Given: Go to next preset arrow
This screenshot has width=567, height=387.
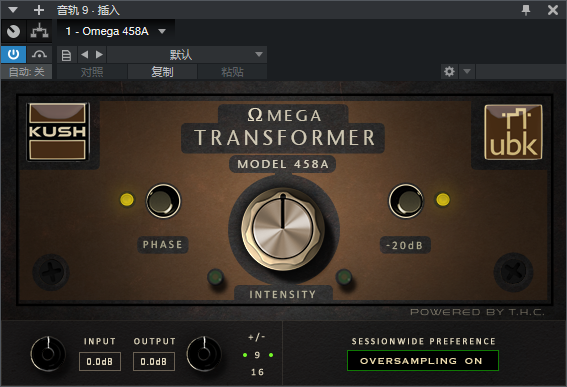Looking at the screenshot, I should 99,55.
